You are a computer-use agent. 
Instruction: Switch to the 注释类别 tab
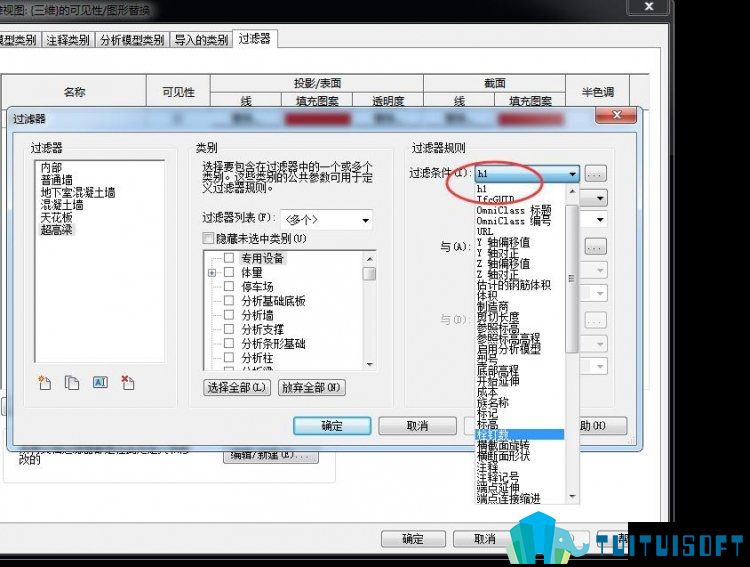click(x=68, y=40)
